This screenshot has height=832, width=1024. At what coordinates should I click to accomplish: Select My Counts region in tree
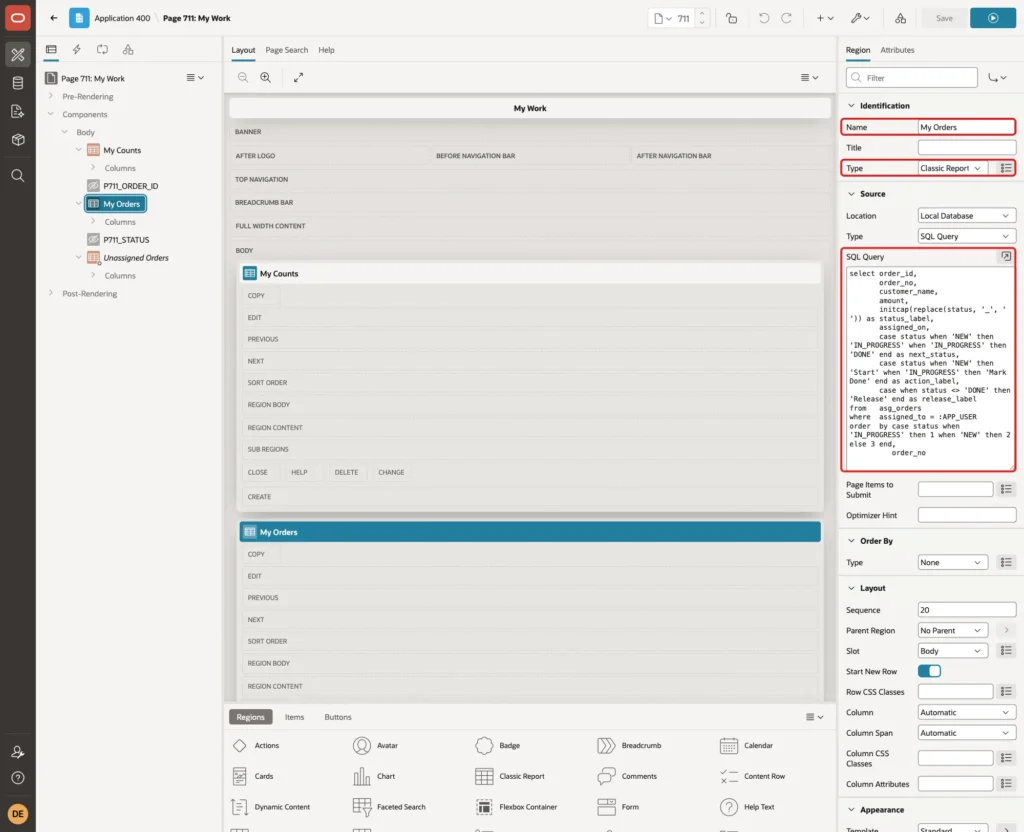121,150
